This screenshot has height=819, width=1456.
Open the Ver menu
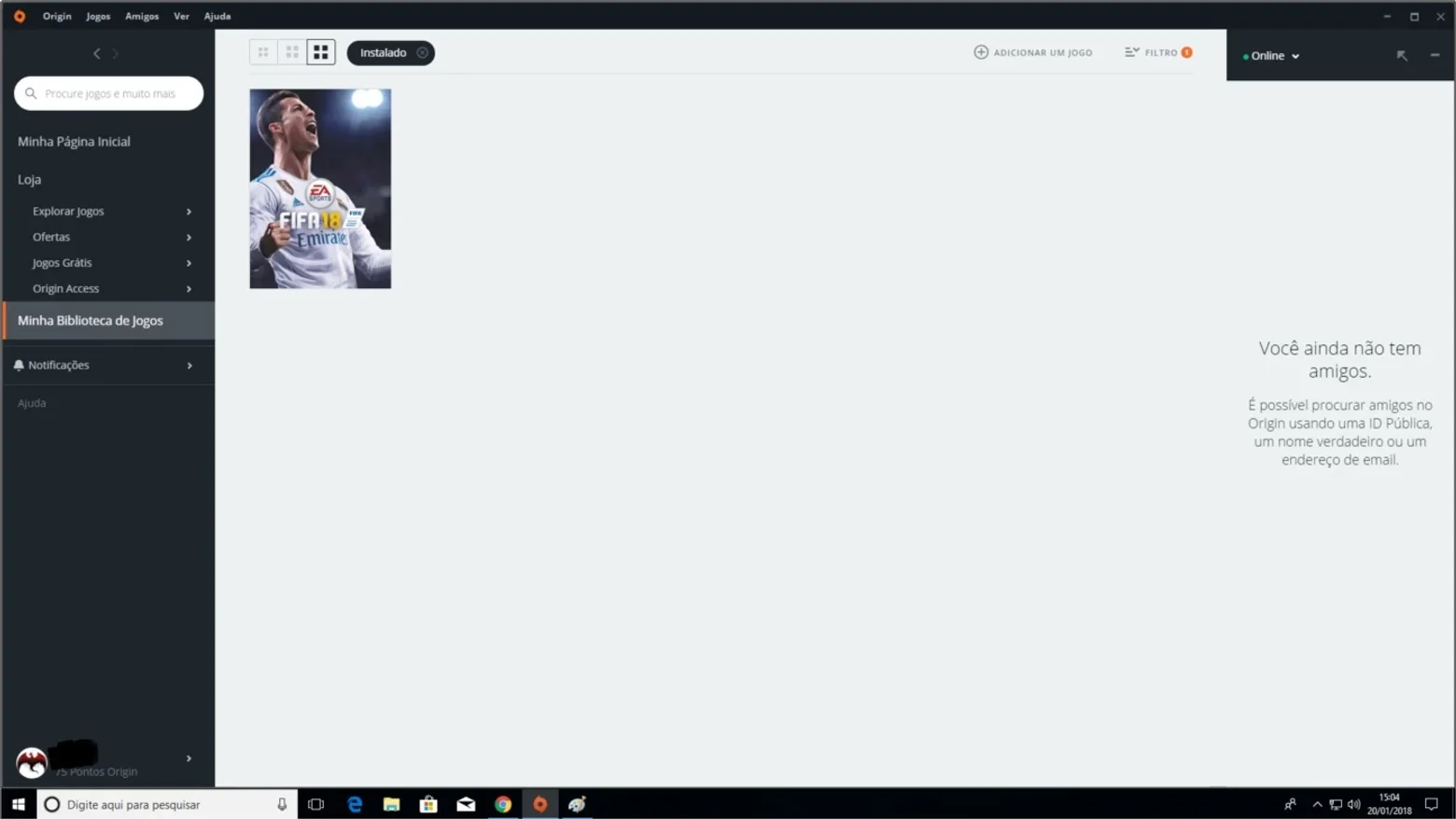[x=181, y=16]
